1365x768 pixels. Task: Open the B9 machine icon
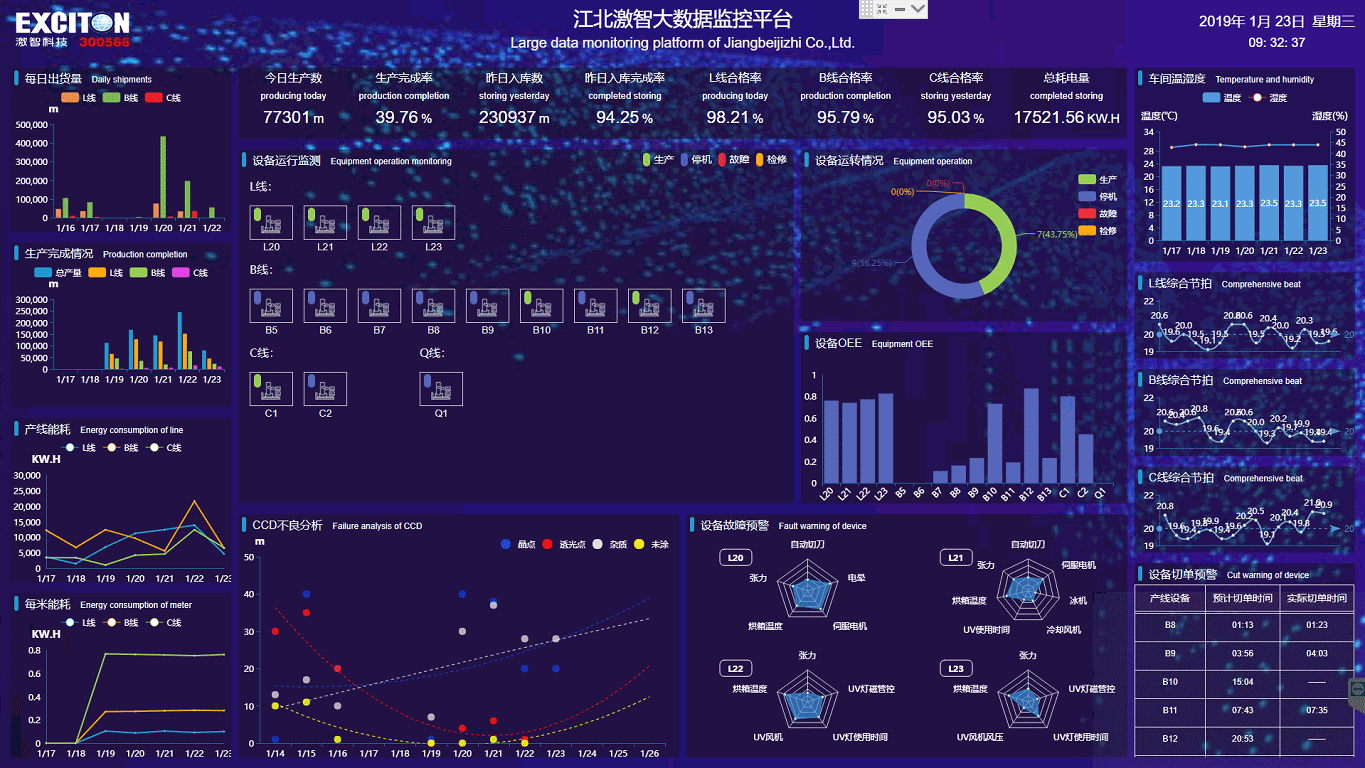tap(487, 306)
